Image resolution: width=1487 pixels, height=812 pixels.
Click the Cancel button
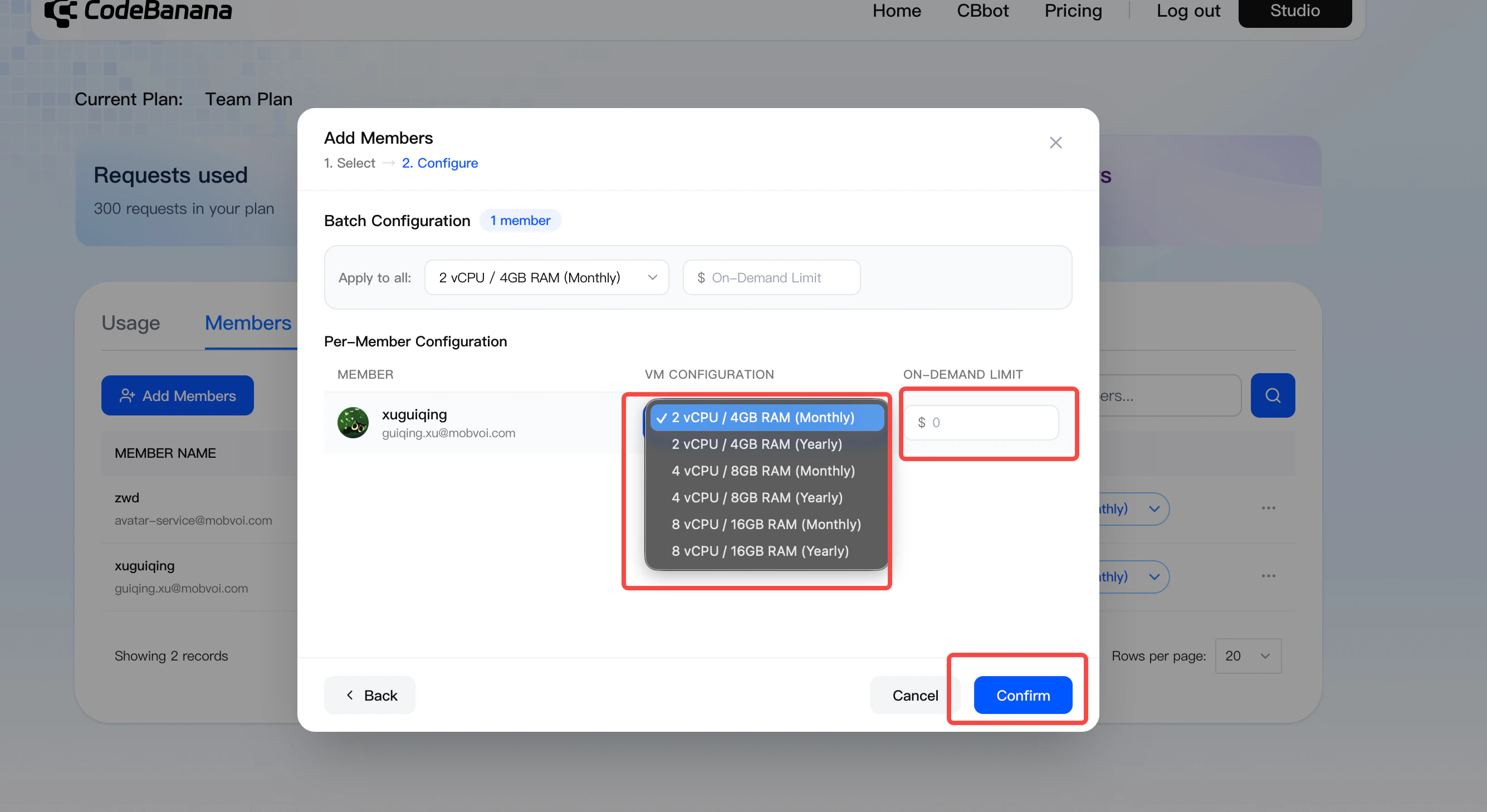coord(914,695)
